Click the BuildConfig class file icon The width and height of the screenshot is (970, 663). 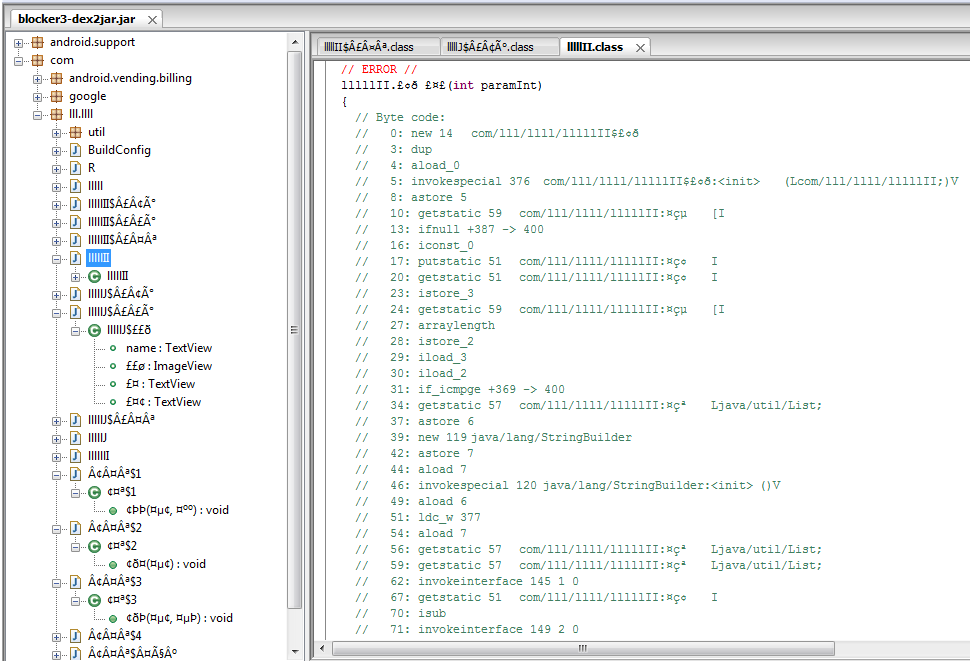pos(75,150)
